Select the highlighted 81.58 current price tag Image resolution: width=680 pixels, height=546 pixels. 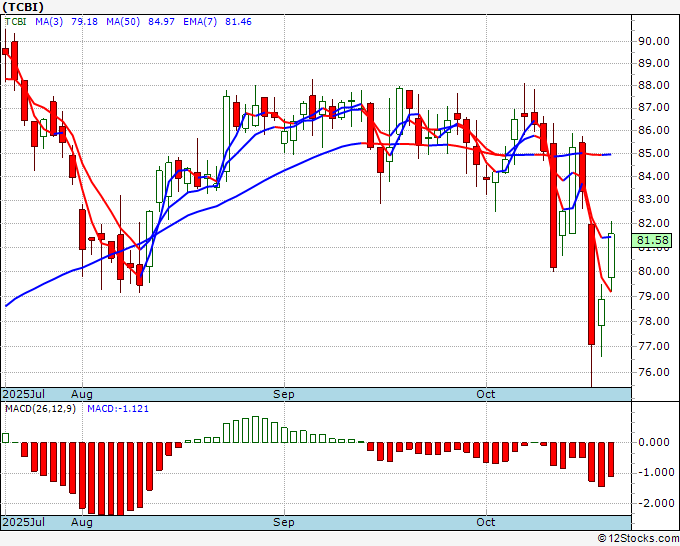652,240
